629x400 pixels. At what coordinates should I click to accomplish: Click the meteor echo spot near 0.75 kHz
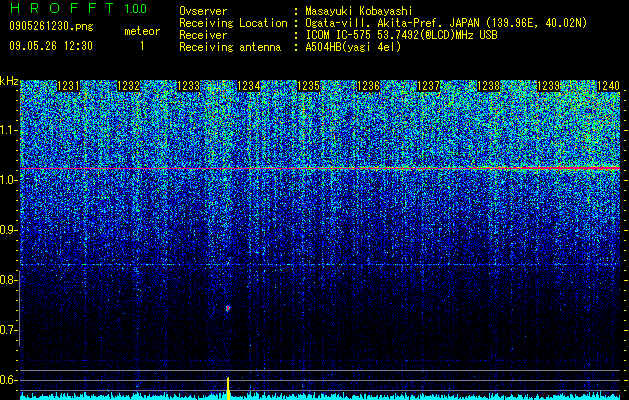228,308
